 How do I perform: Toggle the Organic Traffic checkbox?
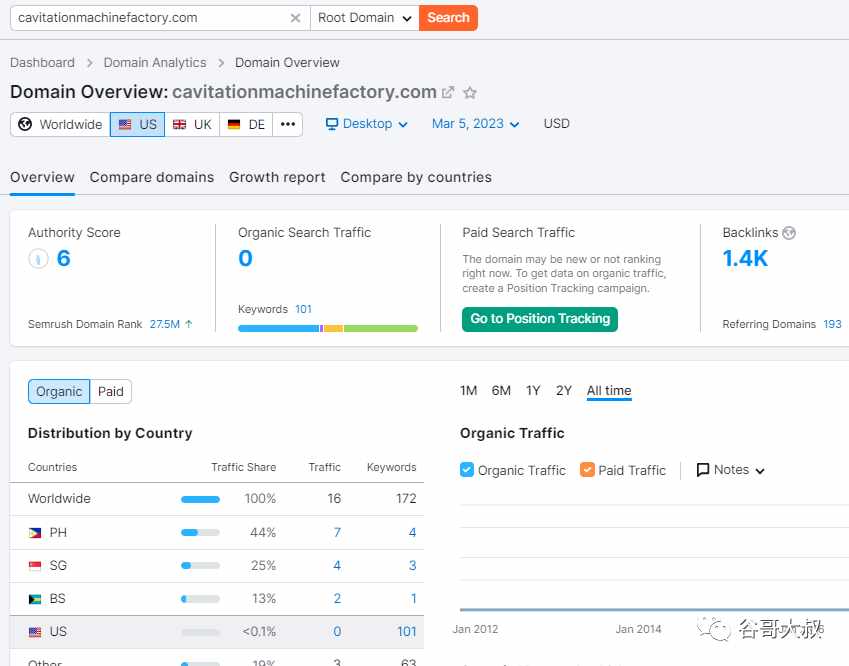click(467, 470)
